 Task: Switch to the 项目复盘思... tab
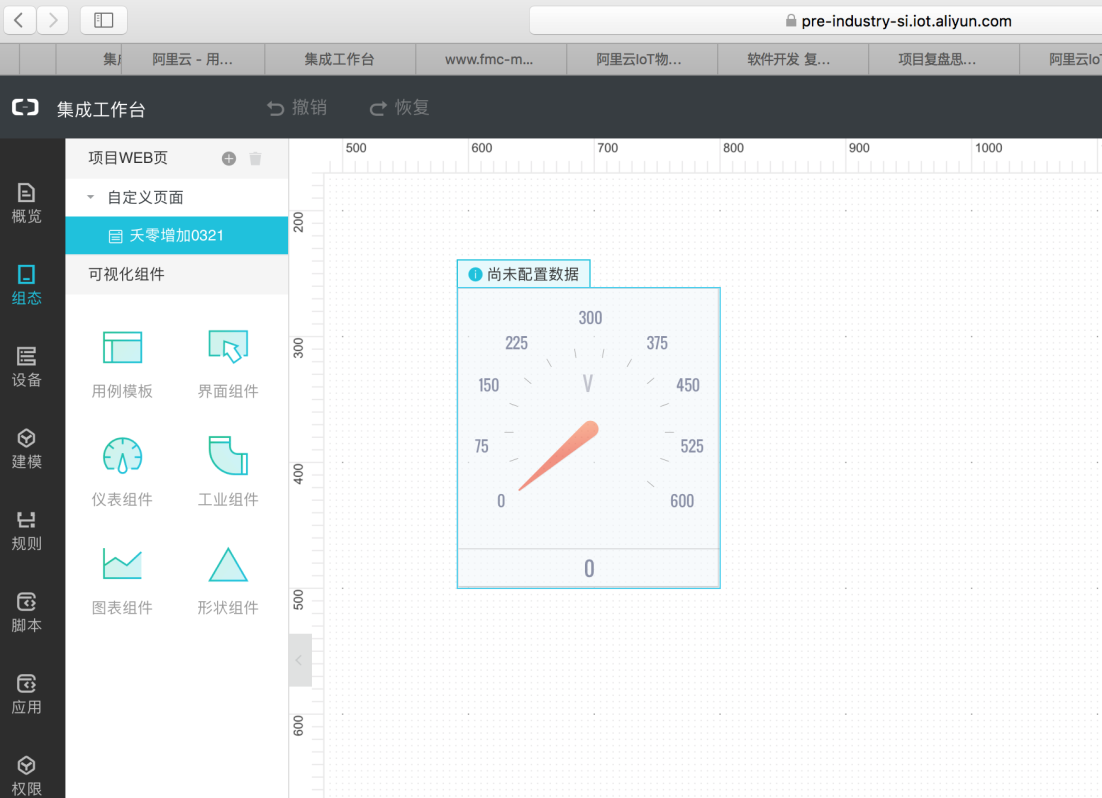943,60
